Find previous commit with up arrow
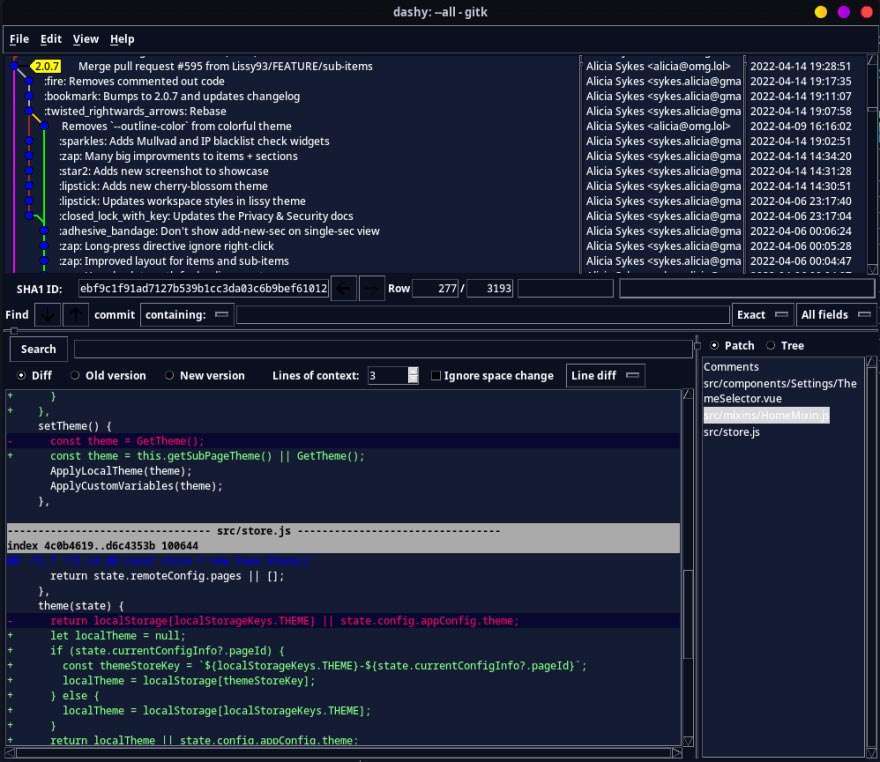Image resolution: width=880 pixels, height=762 pixels. point(75,315)
